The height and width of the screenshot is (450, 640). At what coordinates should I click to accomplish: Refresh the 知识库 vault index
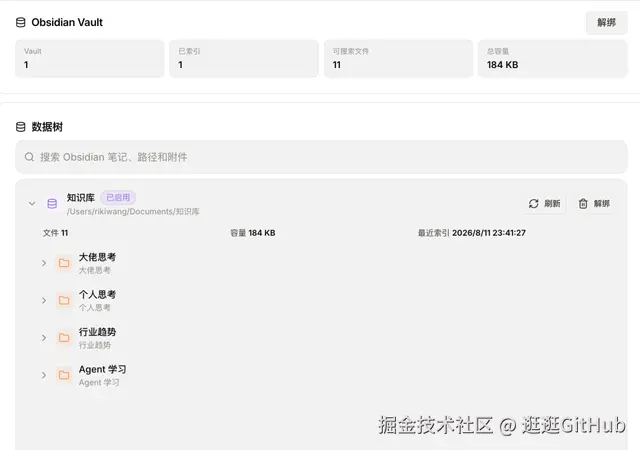pyautogui.click(x=544, y=203)
